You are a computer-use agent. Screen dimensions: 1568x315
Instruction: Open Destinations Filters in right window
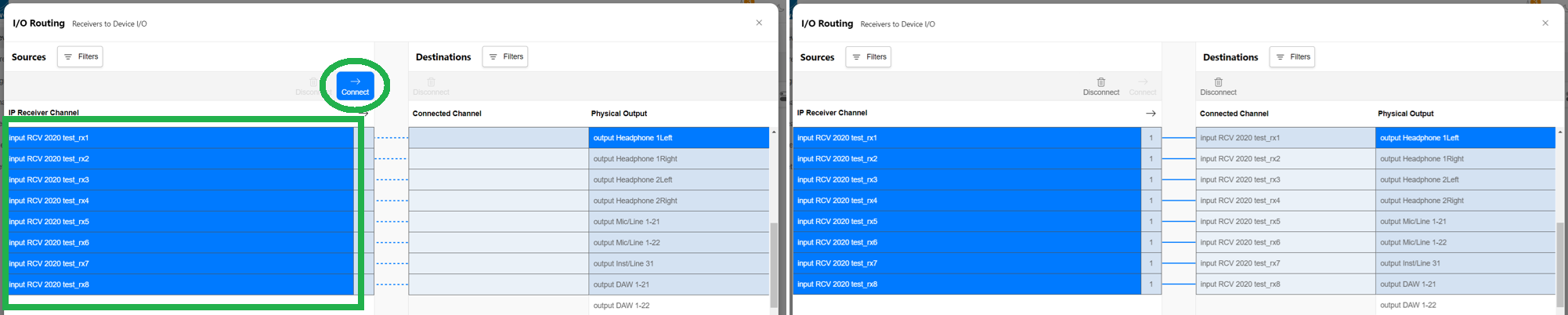pyautogui.click(x=1292, y=56)
